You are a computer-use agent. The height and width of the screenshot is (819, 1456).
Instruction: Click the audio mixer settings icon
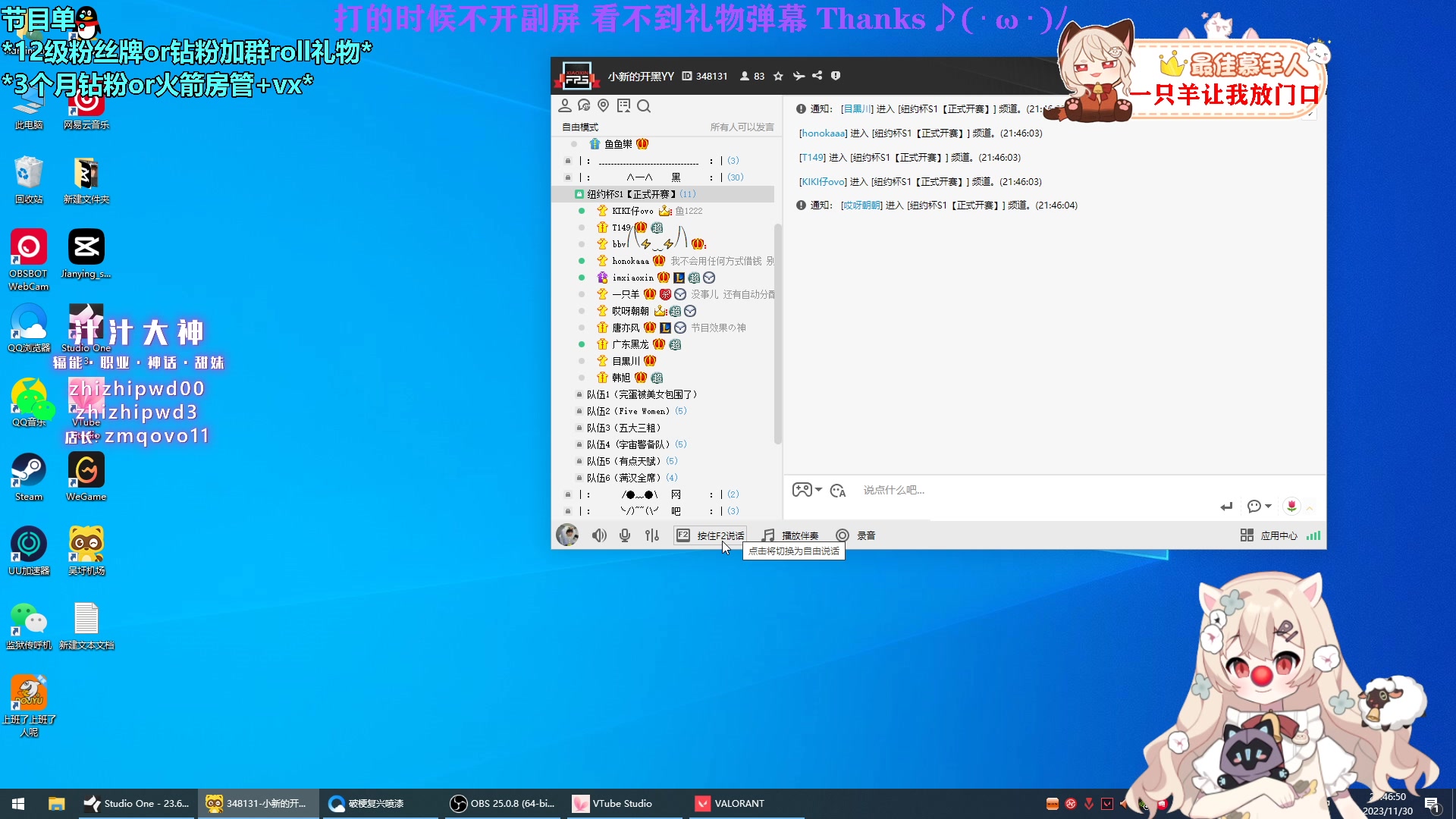tap(652, 535)
